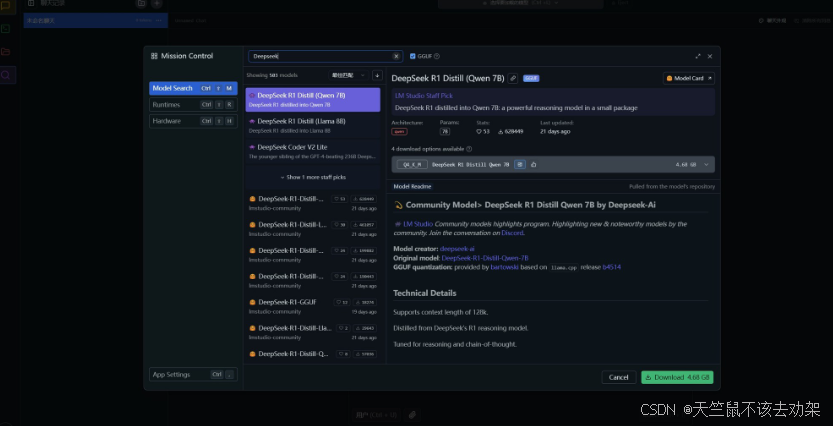Expand Show 1 more staff picks
The height and width of the screenshot is (426, 833).
313,177
